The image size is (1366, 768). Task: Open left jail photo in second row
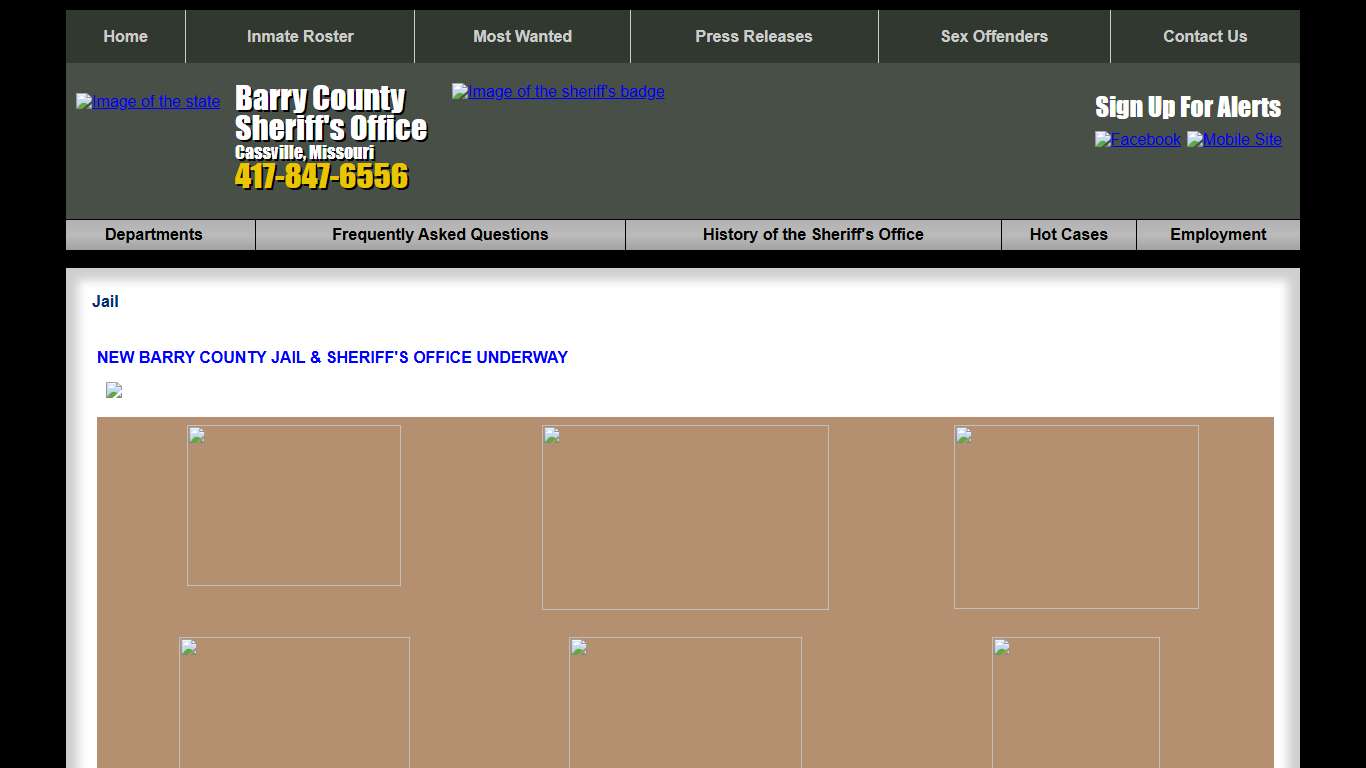[294, 702]
